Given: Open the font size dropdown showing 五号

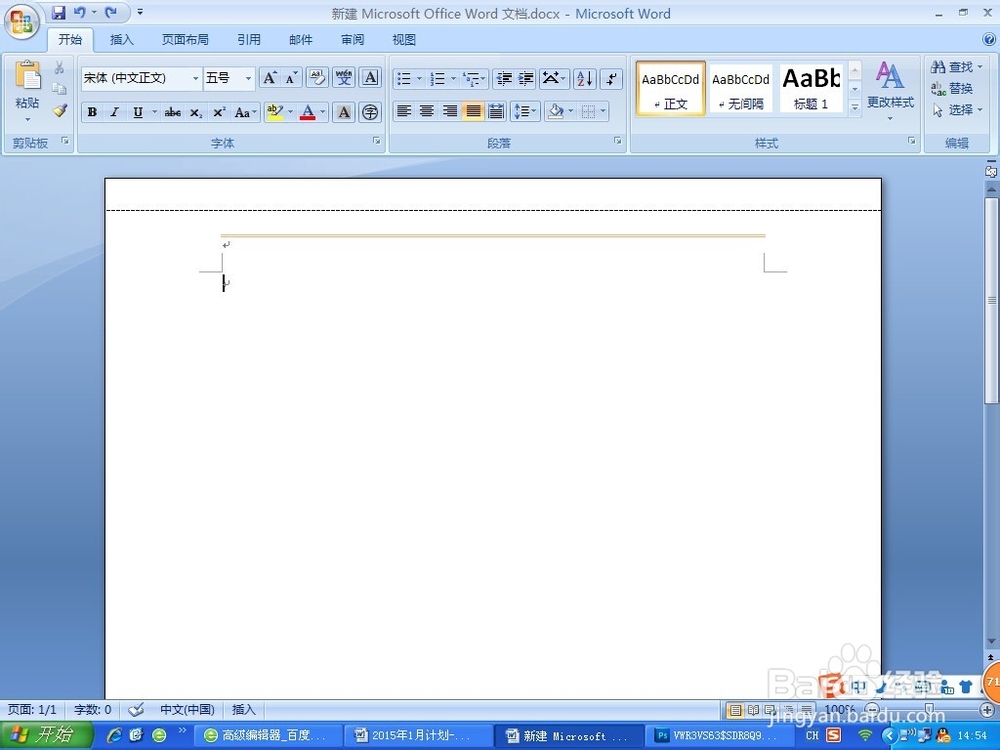Looking at the screenshot, I should pos(222,77).
